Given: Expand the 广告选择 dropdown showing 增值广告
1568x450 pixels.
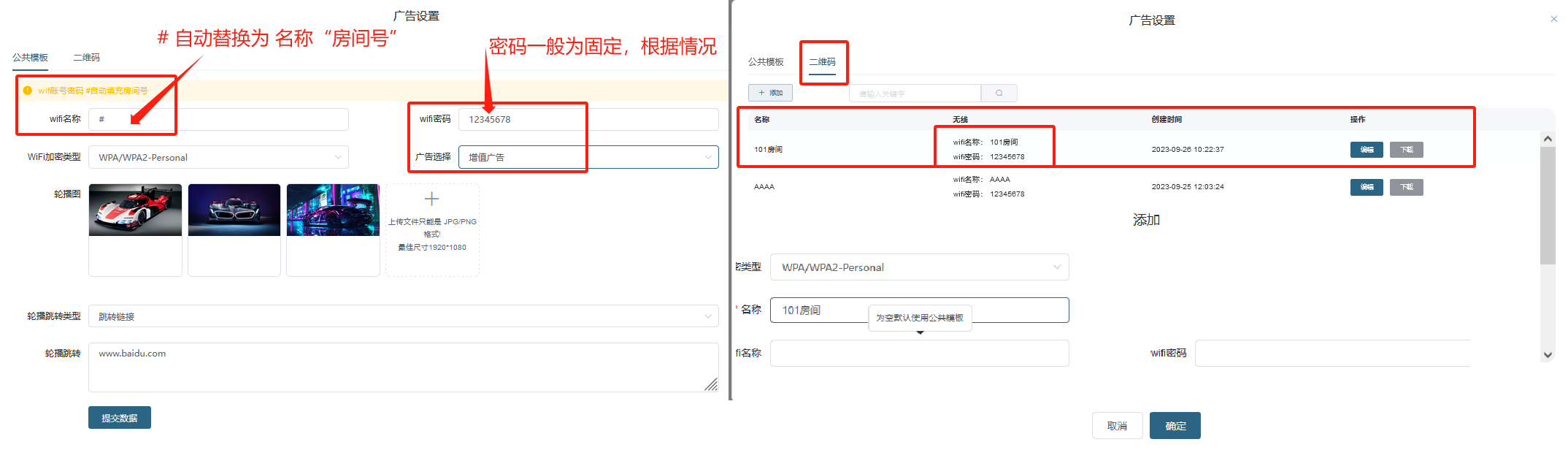Looking at the screenshot, I should pyautogui.click(x=588, y=157).
